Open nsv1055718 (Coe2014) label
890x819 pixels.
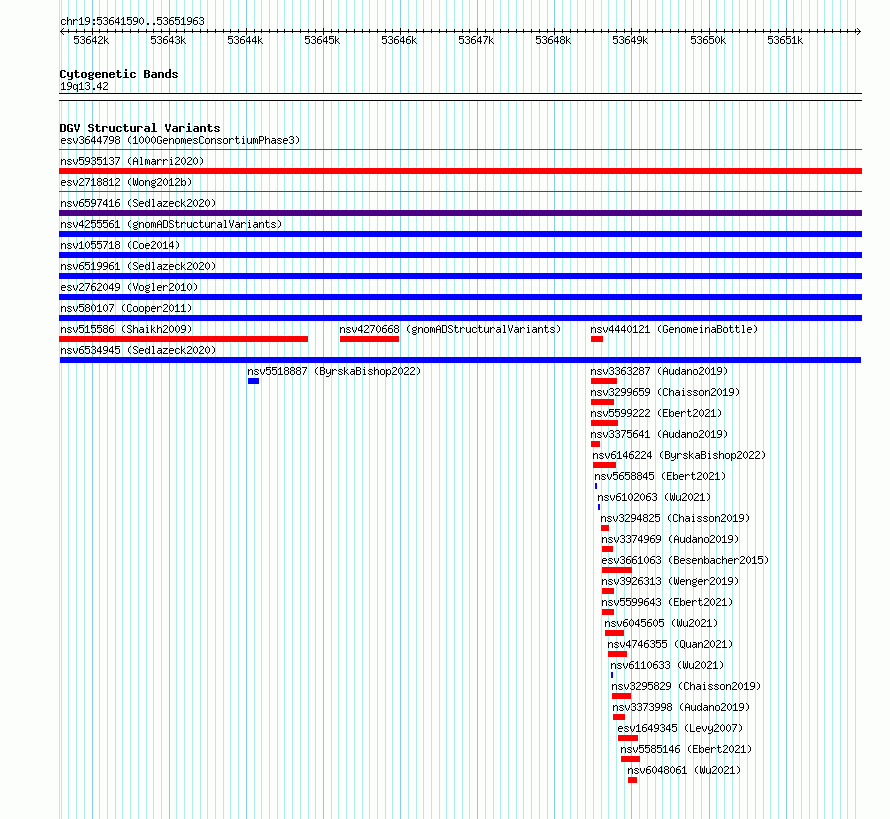[120, 245]
